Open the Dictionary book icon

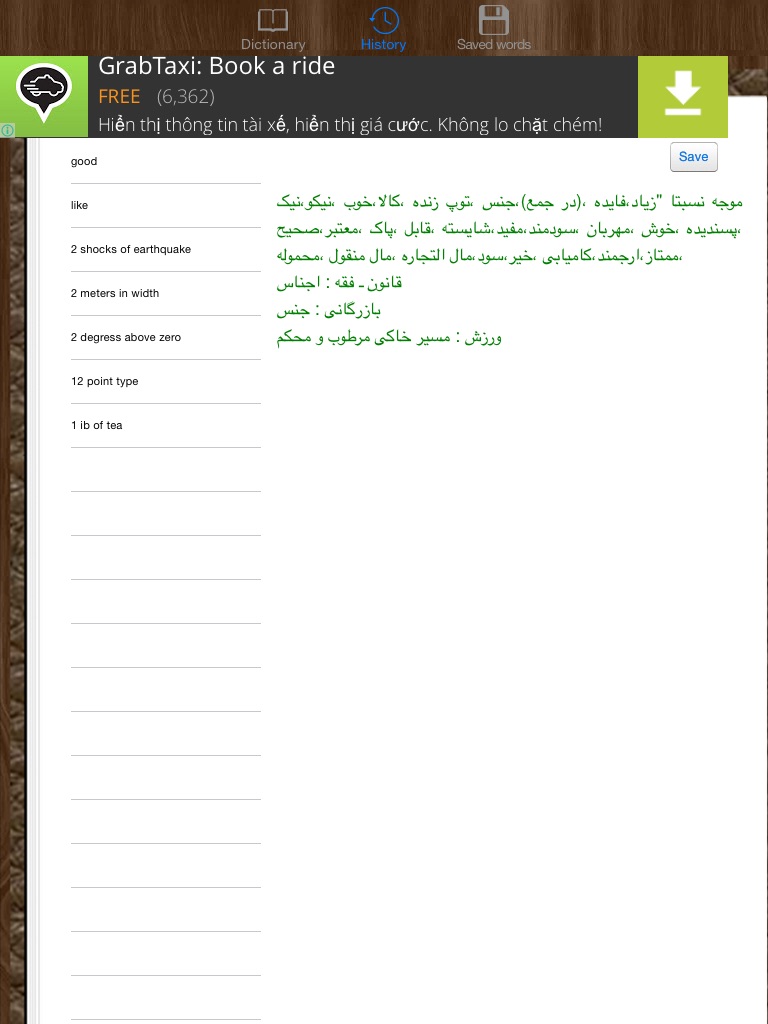[x=273, y=20]
